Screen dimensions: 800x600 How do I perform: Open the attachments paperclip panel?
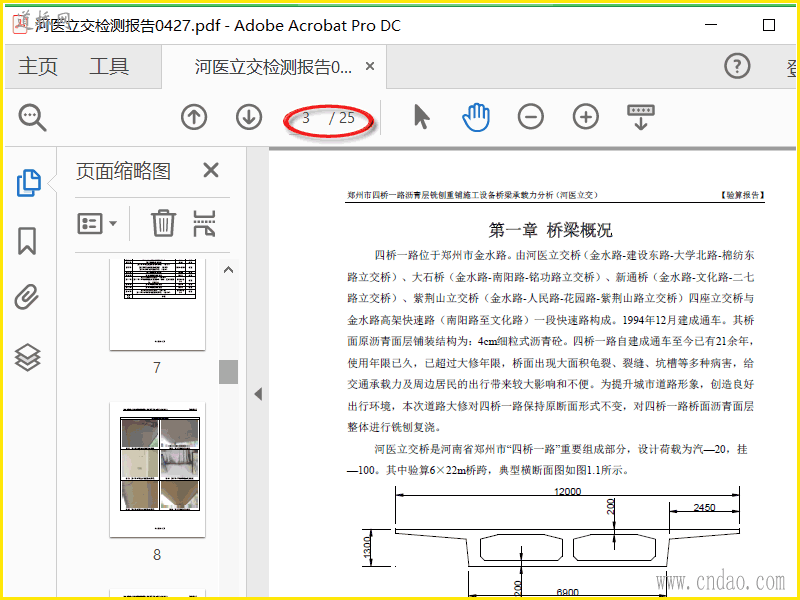coord(27,297)
